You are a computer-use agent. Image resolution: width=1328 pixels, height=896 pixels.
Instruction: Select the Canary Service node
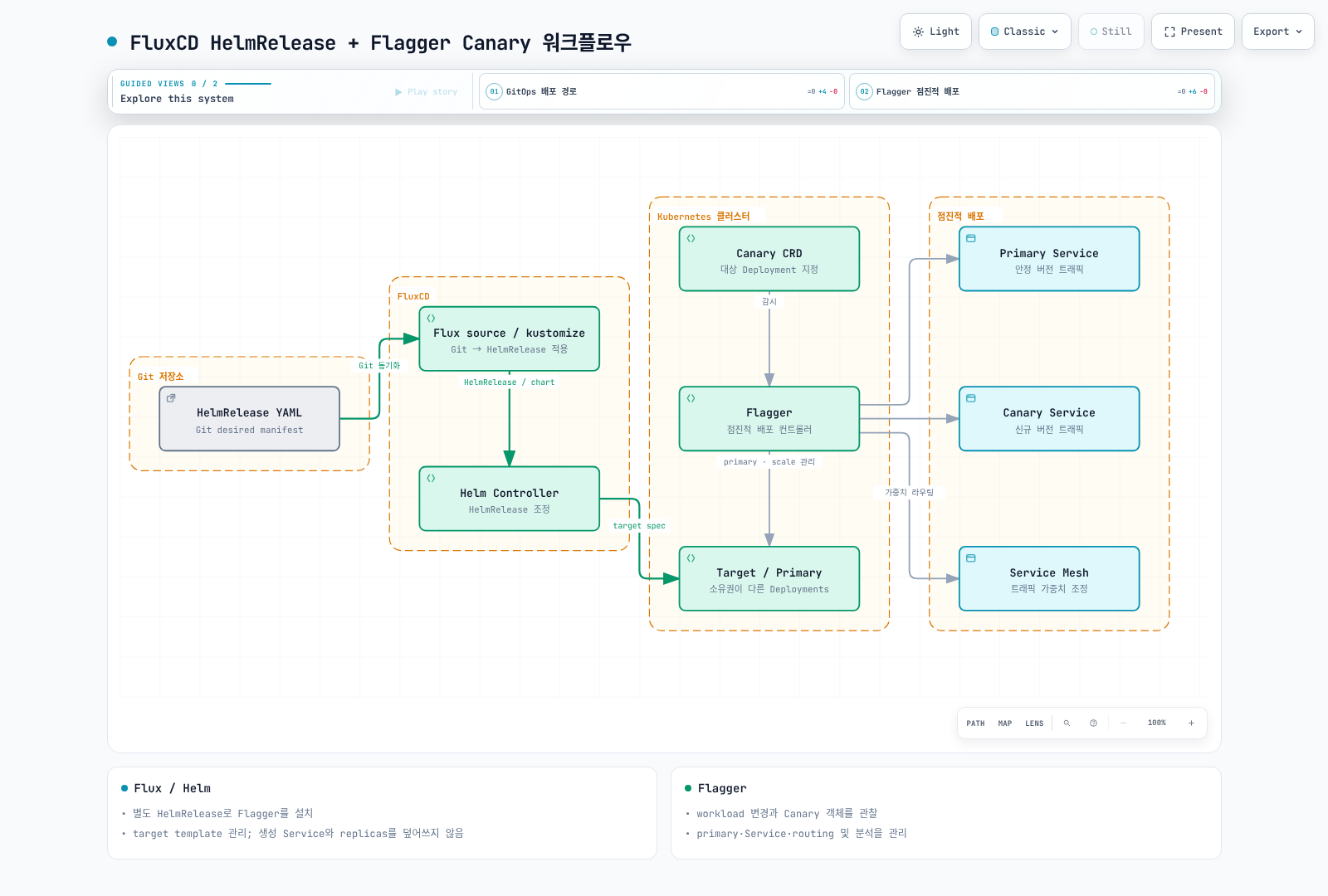pyautogui.click(x=1049, y=419)
